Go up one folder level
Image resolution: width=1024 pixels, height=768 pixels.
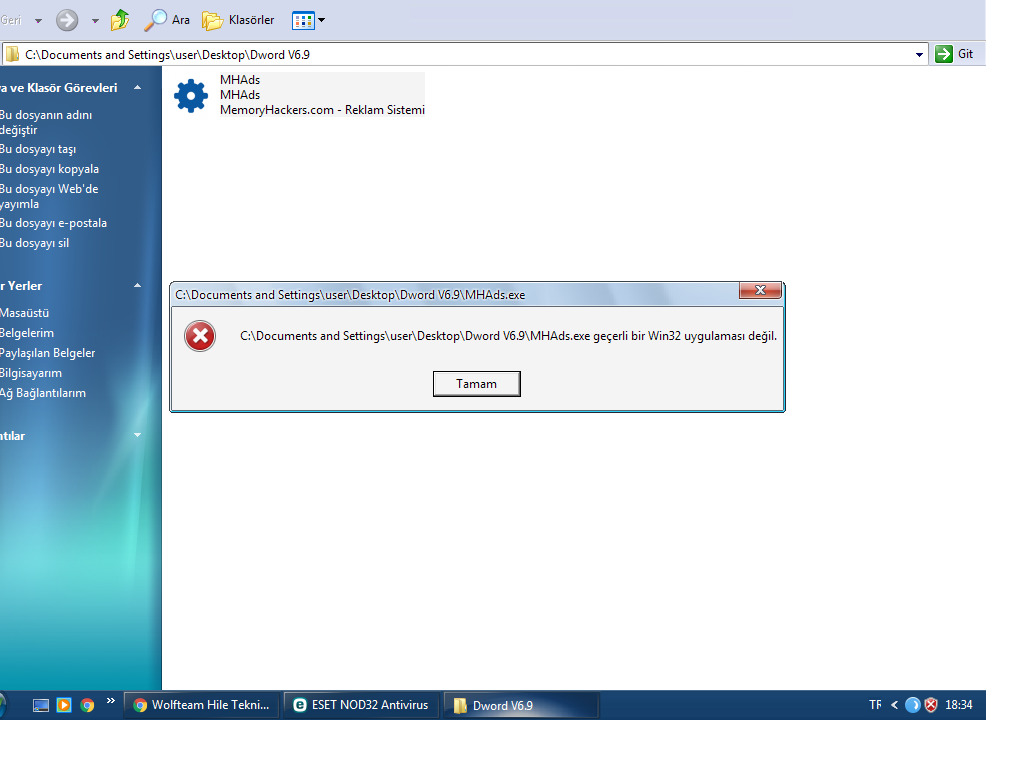point(120,20)
